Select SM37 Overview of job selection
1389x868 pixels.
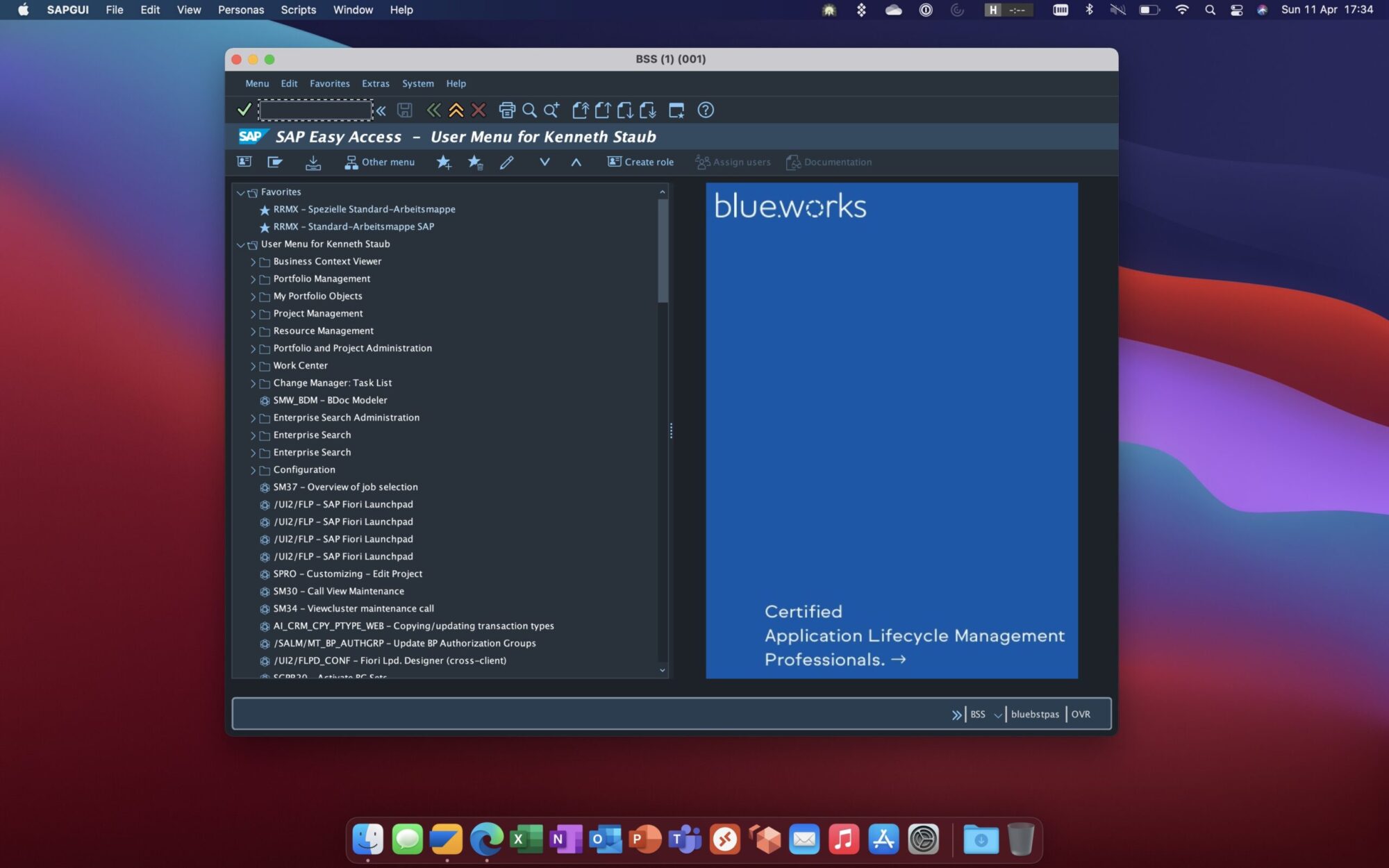(x=345, y=487)
